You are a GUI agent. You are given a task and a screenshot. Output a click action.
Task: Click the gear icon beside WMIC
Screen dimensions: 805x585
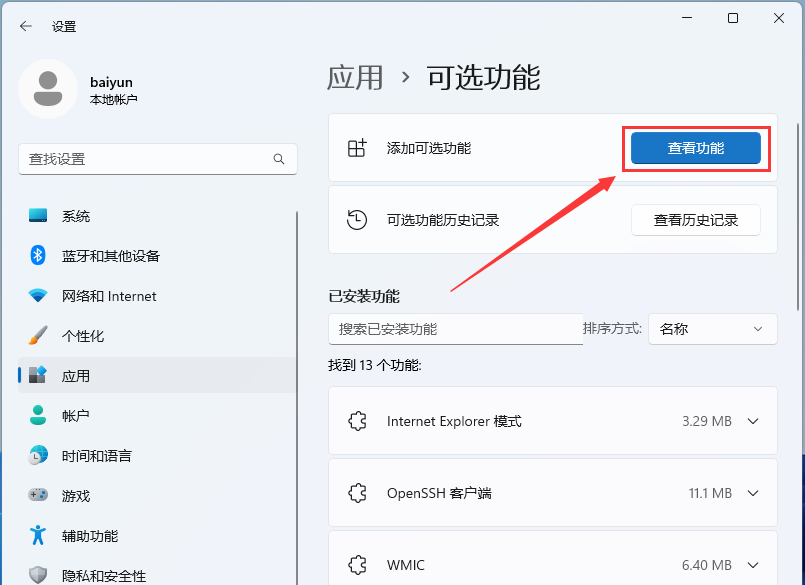pyautogui.click(x=357, y=565)
